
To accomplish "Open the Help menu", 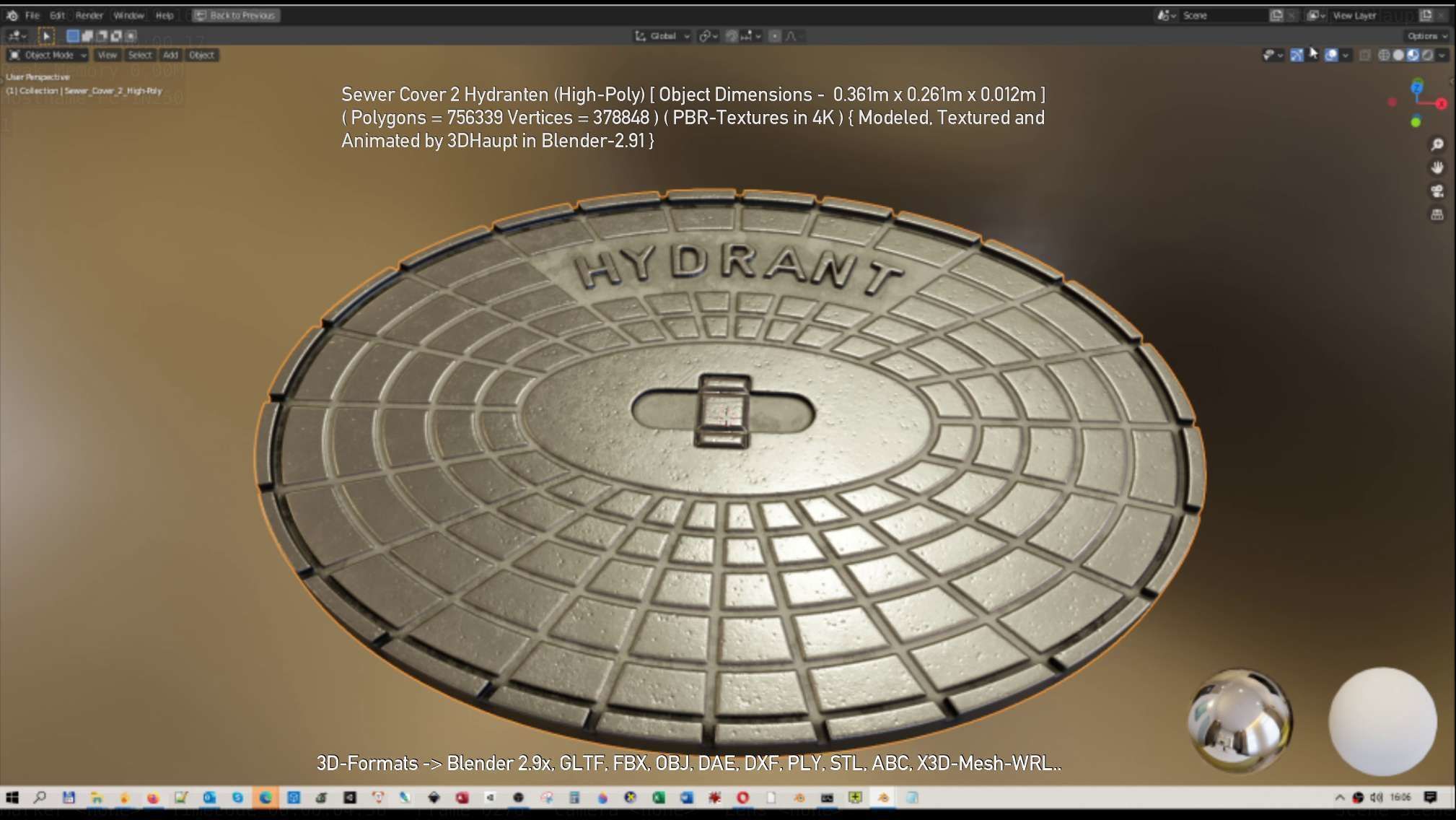I will coord(165,15).
